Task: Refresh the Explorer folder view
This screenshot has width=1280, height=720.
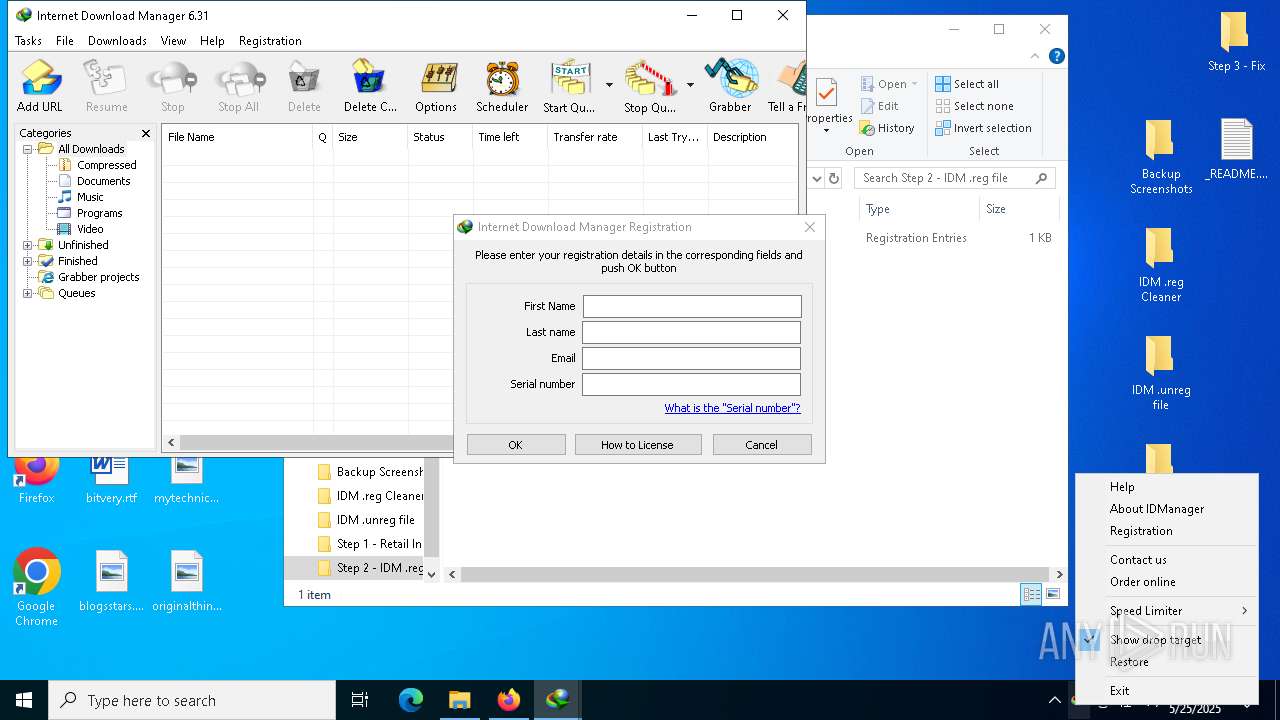Action: pyautogui.click(x=834, y=178)
